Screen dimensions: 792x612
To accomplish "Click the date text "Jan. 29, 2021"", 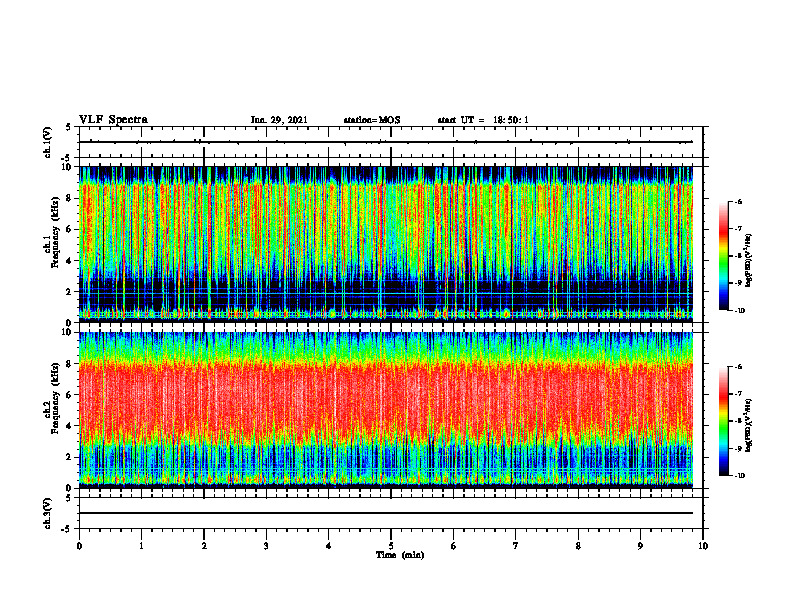I will pyautogui.click(x=279, y=120).
